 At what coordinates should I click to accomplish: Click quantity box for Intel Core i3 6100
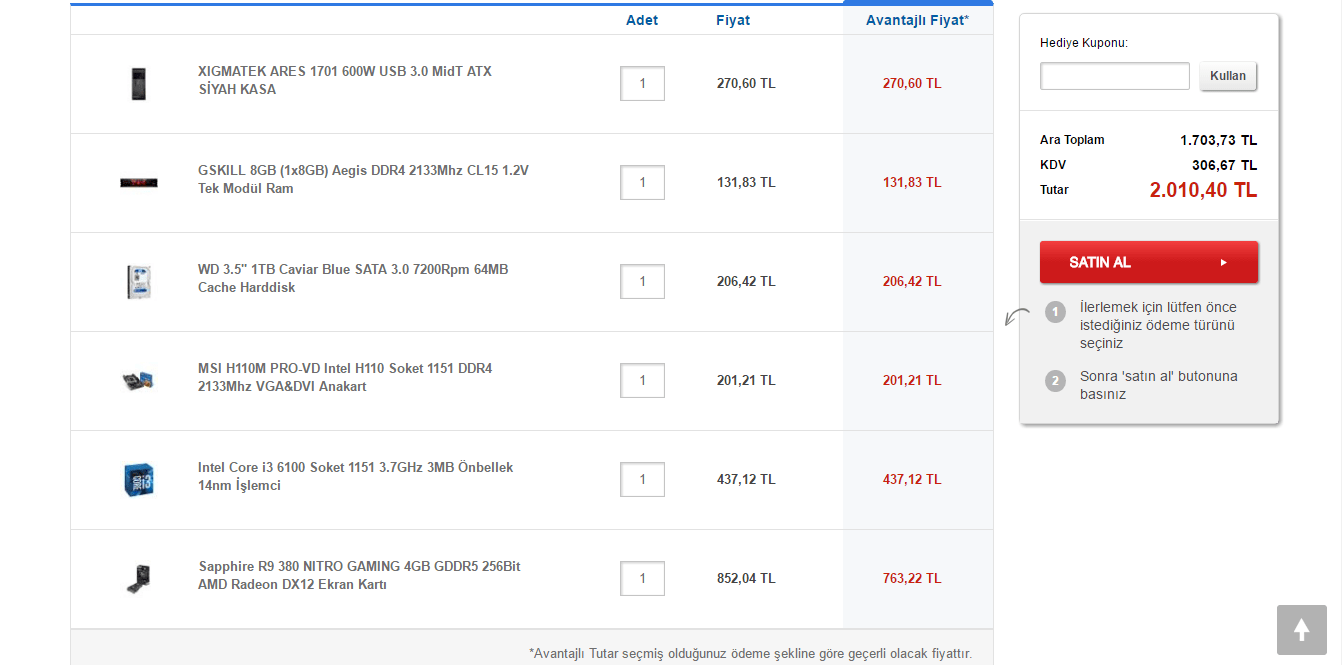(642, 479)
